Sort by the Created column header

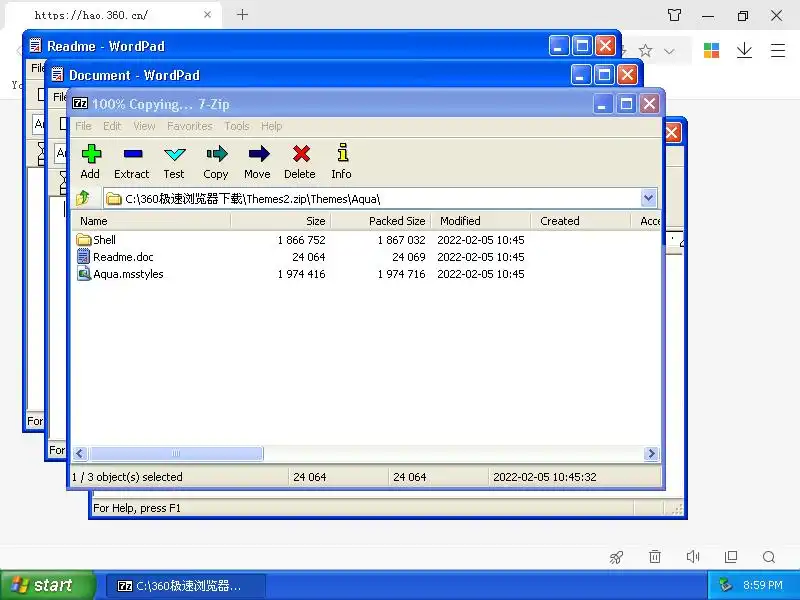click(x=581, y=221)
